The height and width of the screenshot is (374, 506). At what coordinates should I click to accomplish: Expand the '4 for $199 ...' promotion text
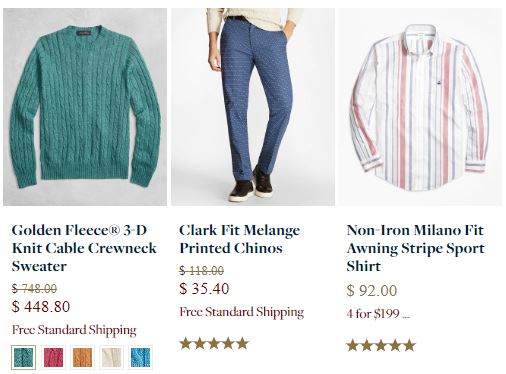[378, 314]
